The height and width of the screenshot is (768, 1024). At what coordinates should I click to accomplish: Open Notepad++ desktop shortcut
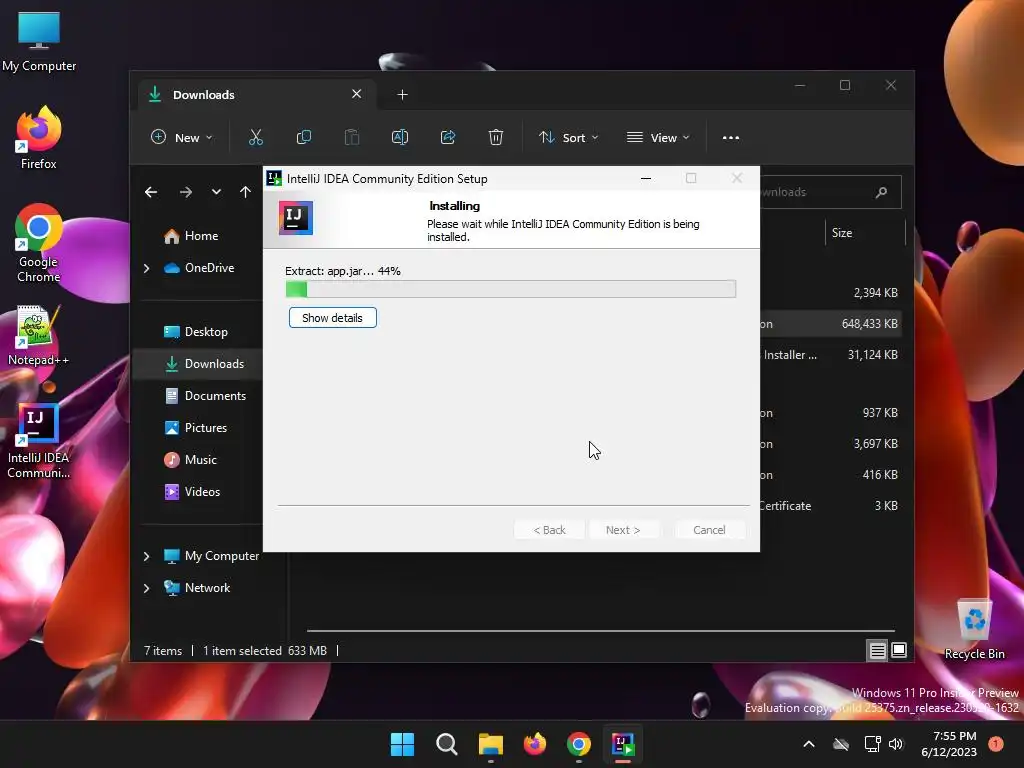coord(39,336)
